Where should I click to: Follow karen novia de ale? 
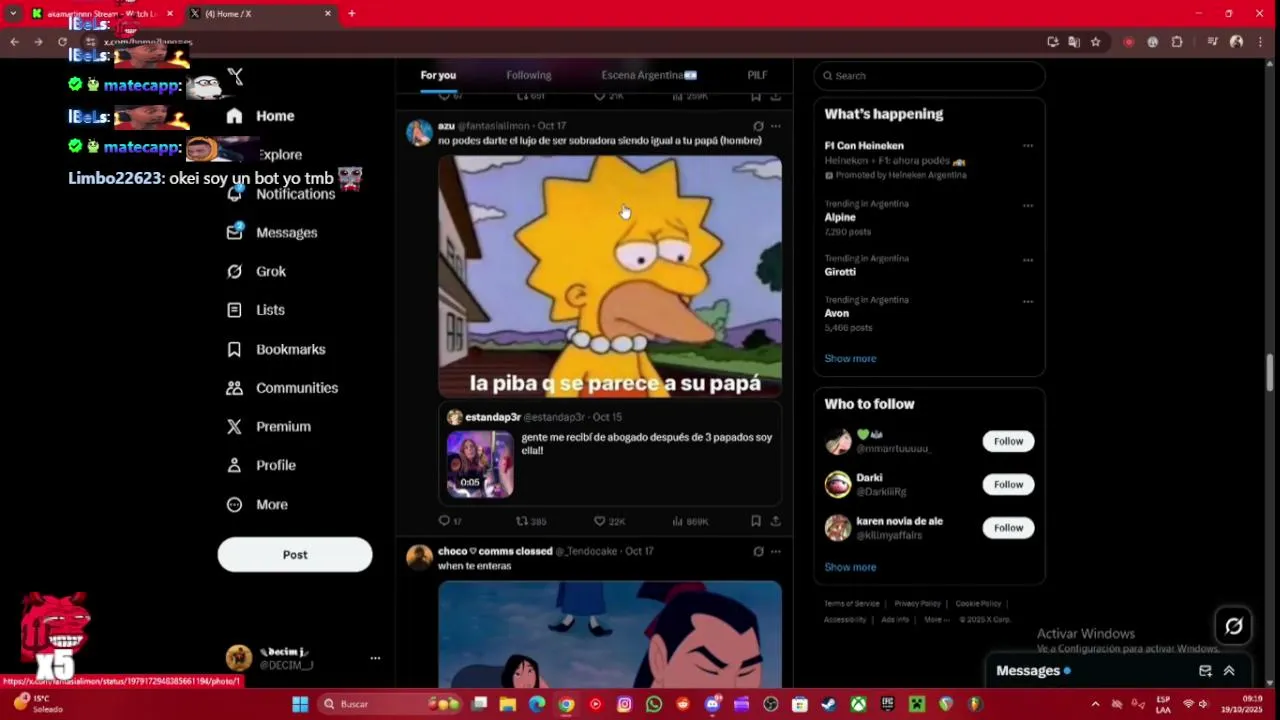[1008, 527]
